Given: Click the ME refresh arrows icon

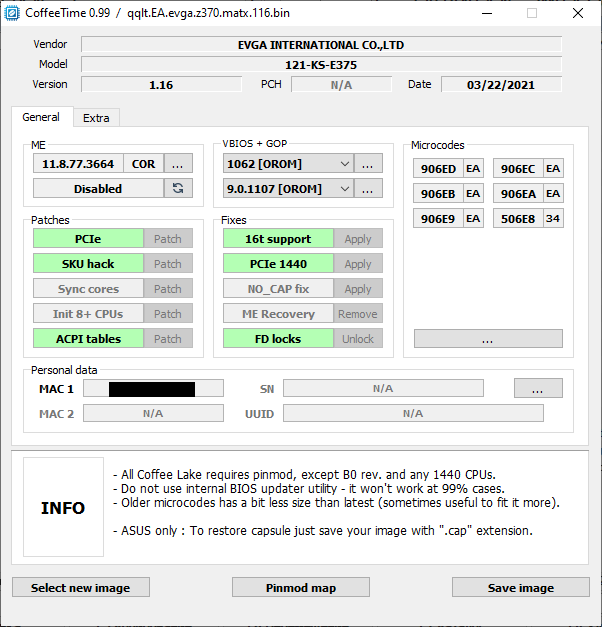Looking at the screenshot, I should (x=178, y=188).
